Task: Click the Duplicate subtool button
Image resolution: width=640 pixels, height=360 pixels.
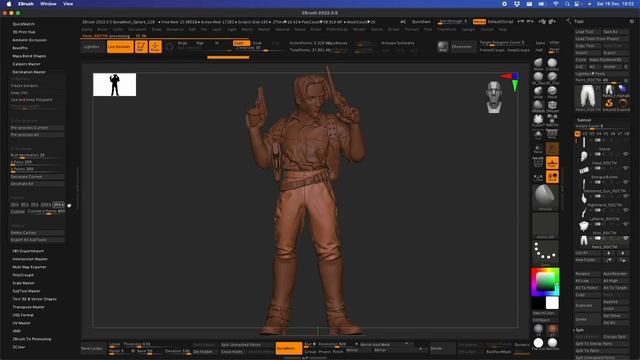Action: tap(588, 305)
